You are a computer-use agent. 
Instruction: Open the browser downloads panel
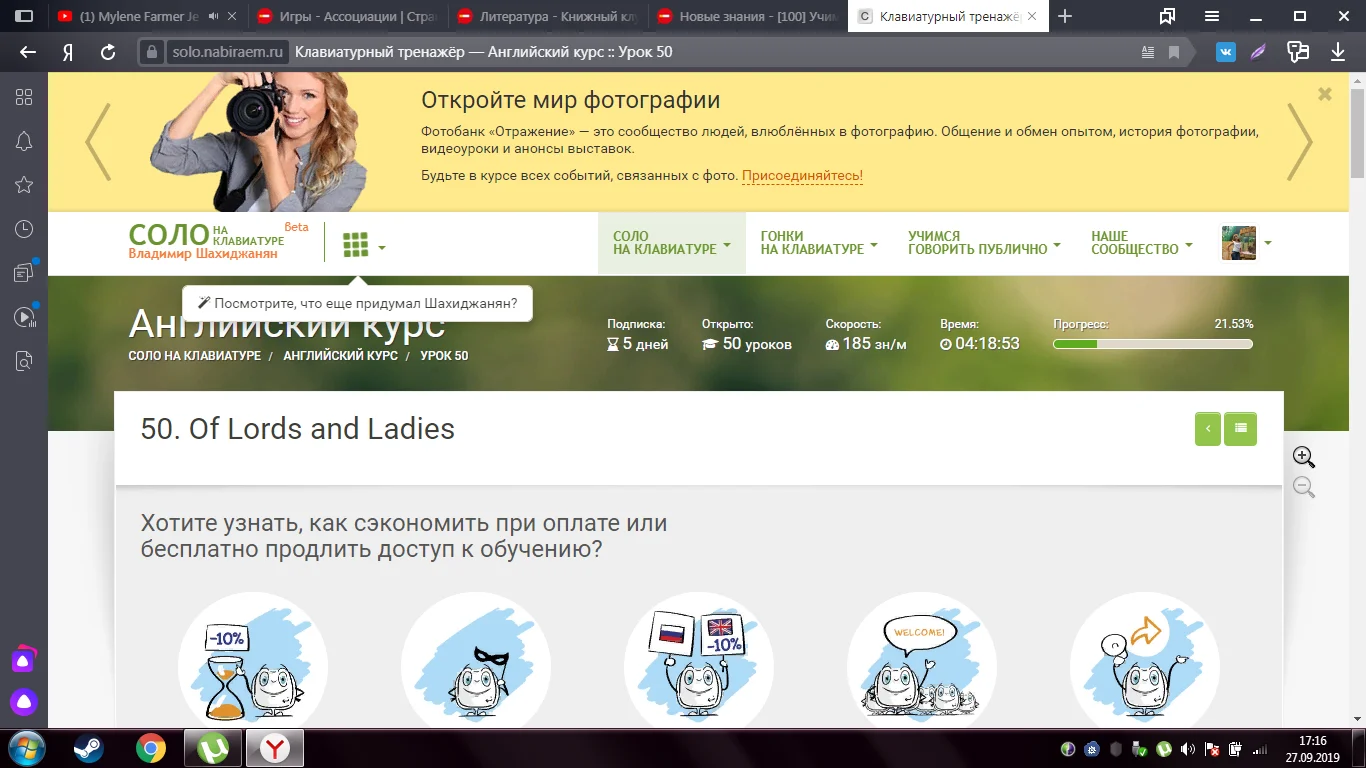point(1338,52)
